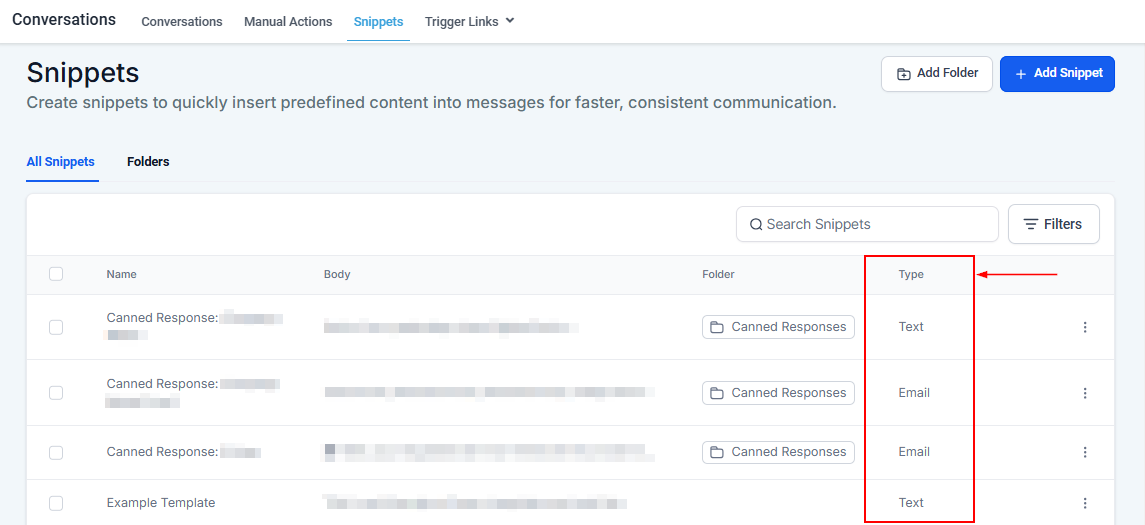The image size is (1145, 525).
Task: Toggle the select-all checkbox in table header
Action: [56, 274]
